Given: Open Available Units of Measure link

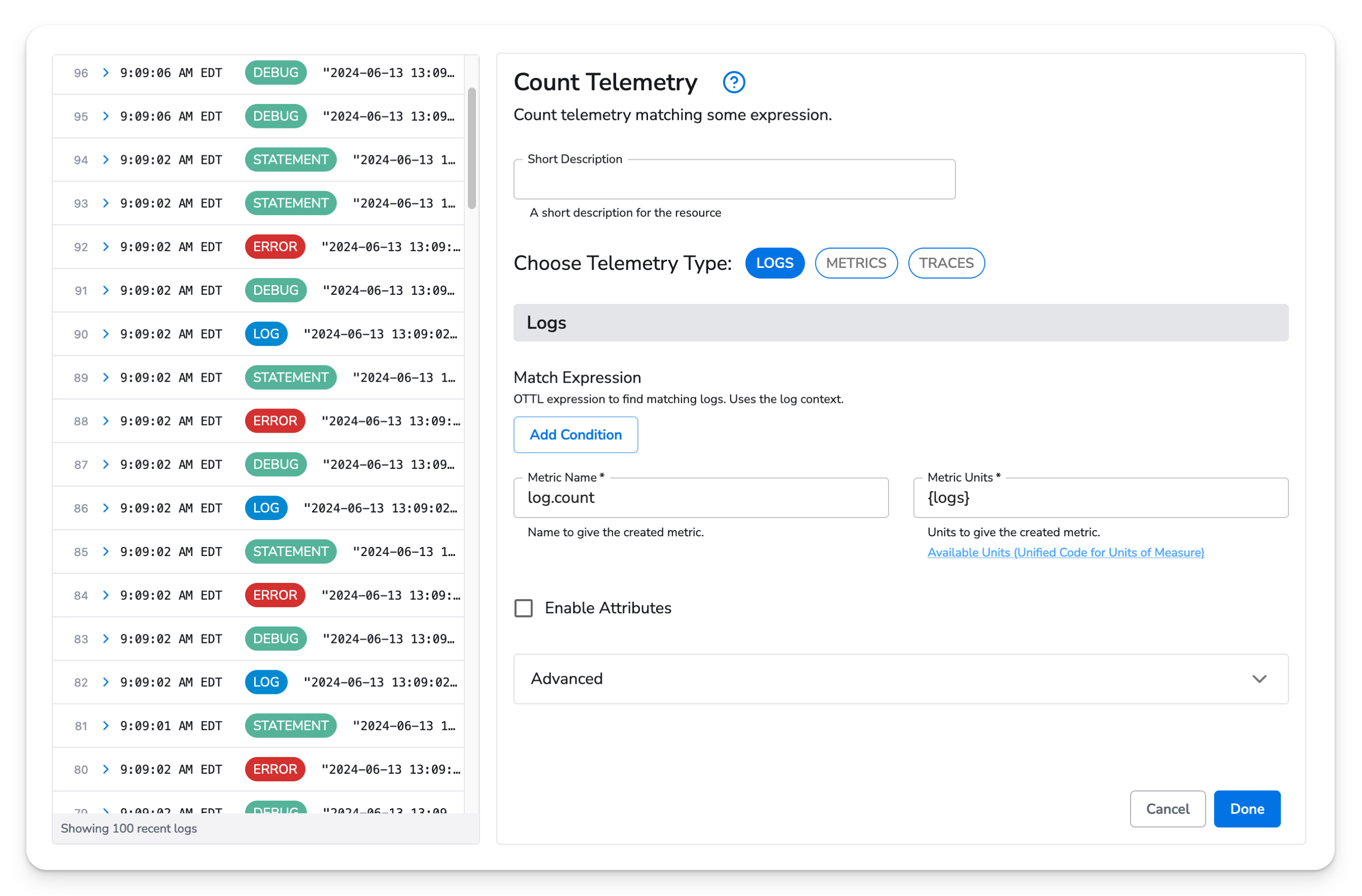Looking at the screenshot, I should 1065,553.
